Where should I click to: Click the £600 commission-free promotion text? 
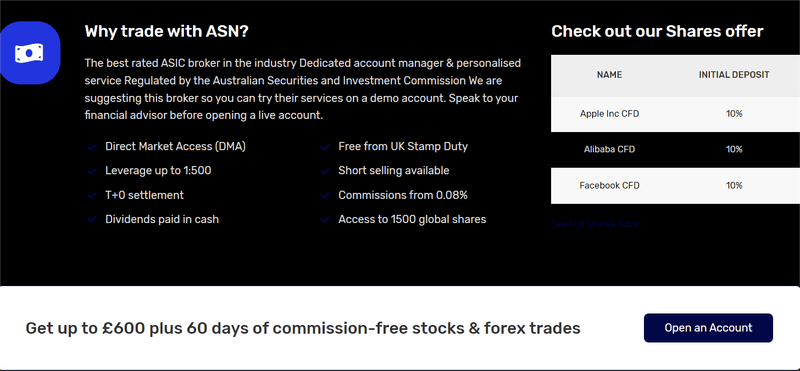(x=303, y=328)
